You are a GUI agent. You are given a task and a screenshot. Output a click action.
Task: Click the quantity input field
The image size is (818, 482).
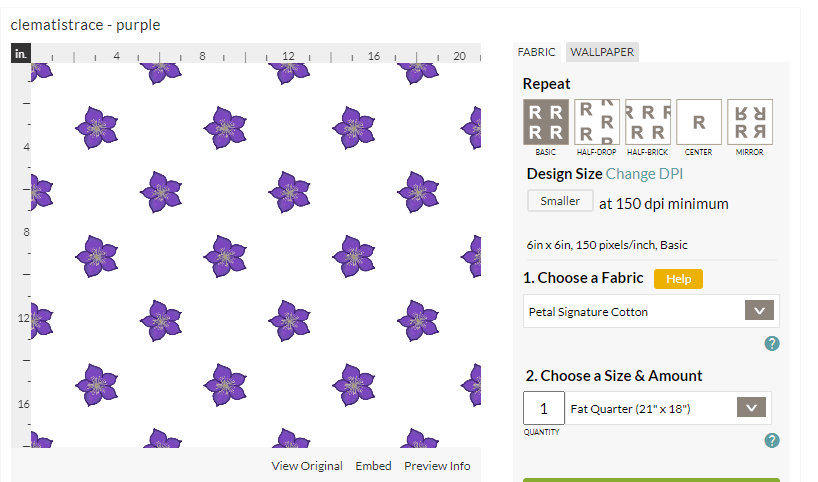tap(544, 408)
